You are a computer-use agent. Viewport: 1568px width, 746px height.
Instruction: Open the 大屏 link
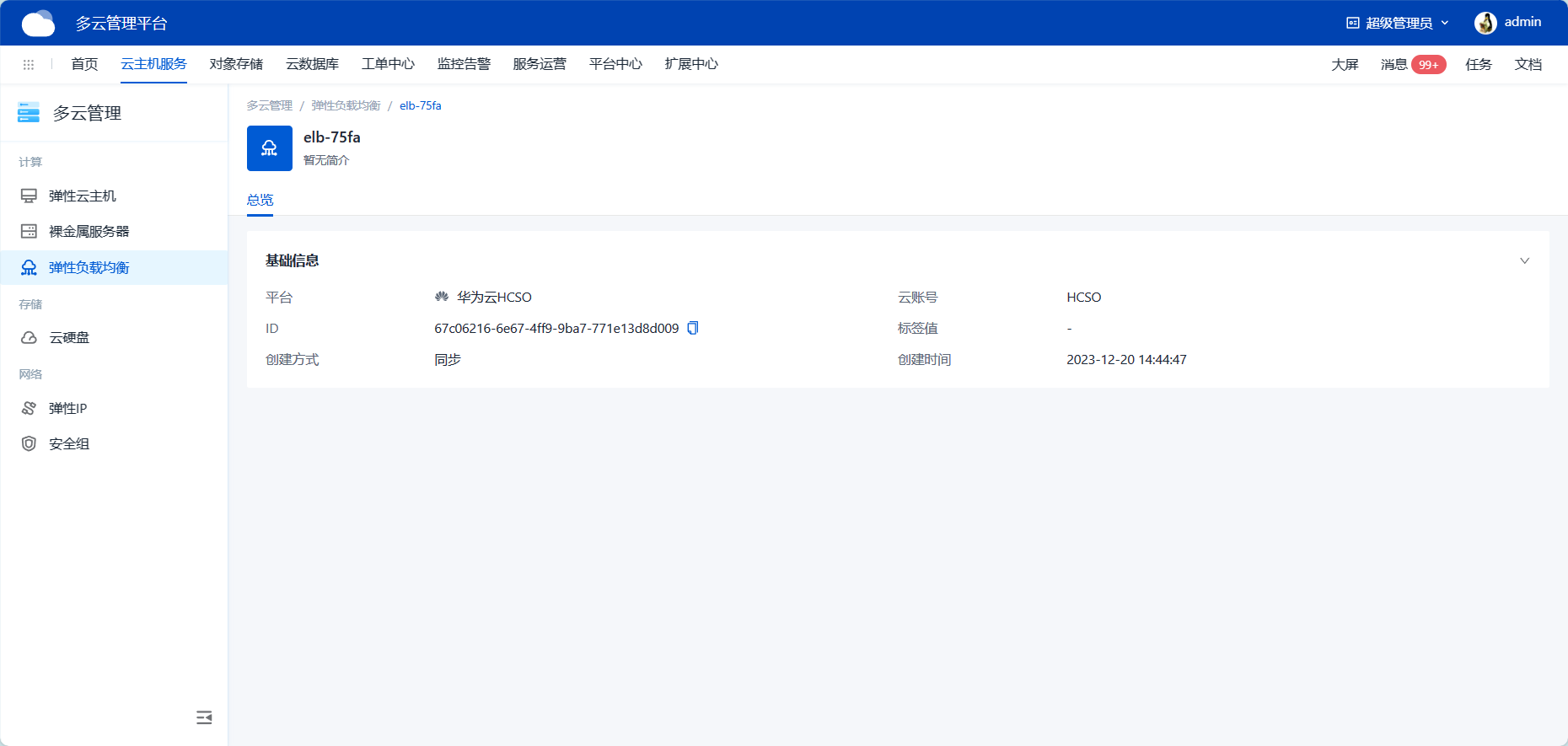(1345, 65)
